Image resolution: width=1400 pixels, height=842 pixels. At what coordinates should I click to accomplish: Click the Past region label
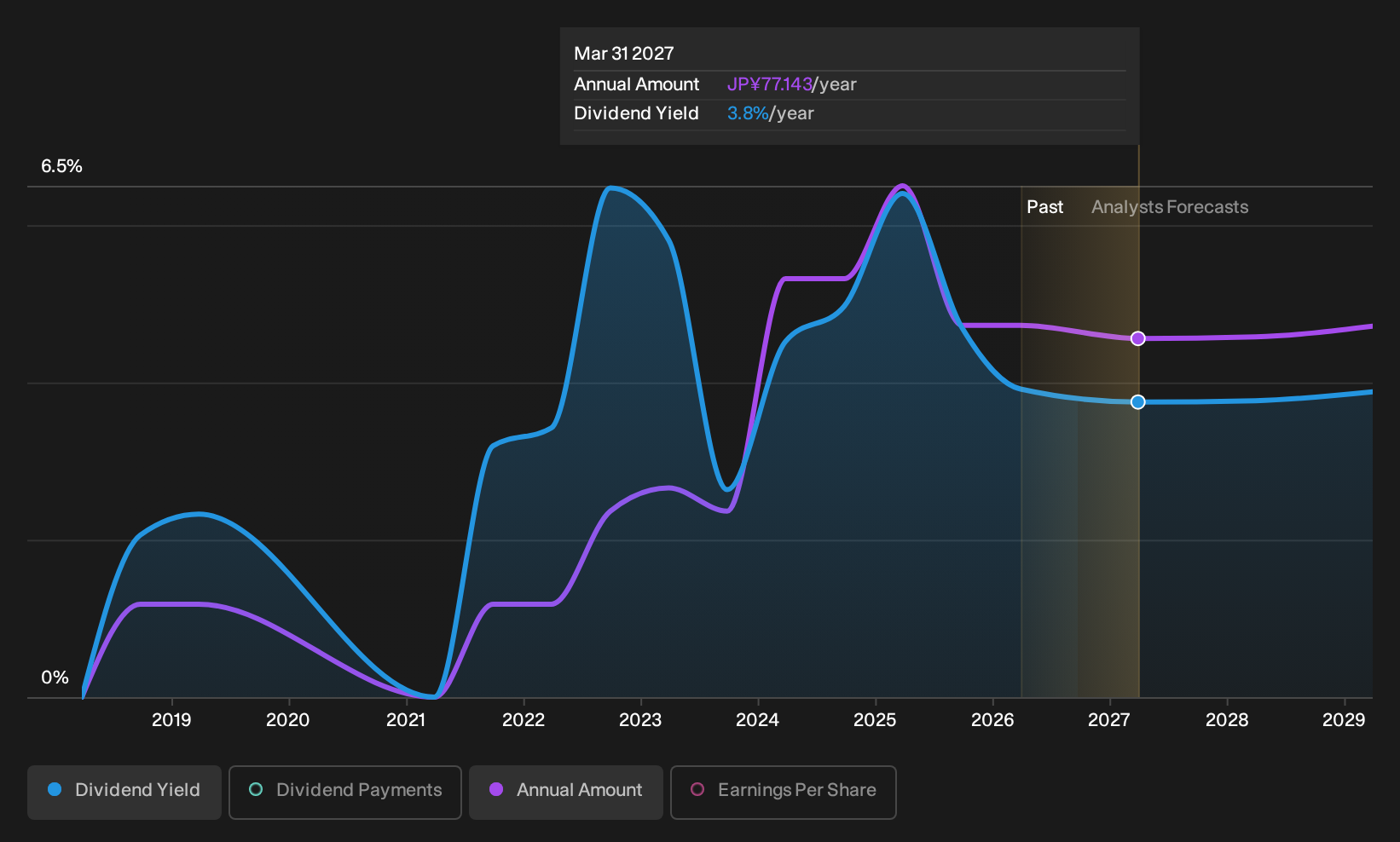pos(1044,207)
